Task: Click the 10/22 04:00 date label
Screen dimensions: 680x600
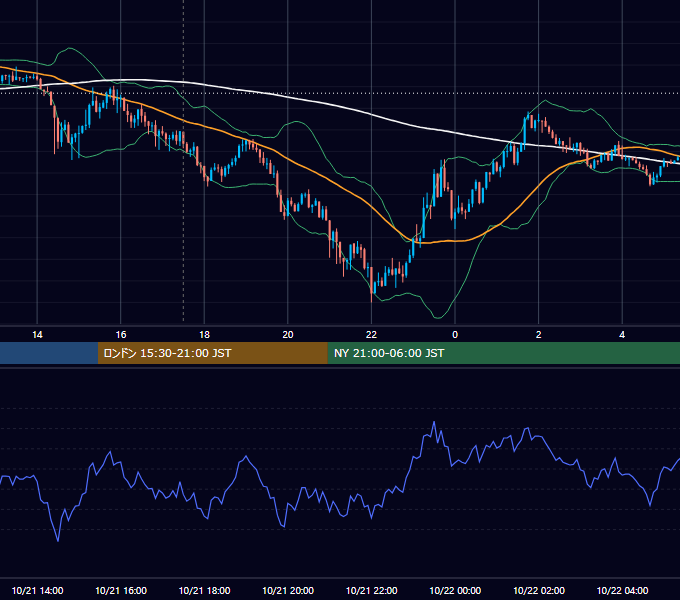Action: pos(622,590)
